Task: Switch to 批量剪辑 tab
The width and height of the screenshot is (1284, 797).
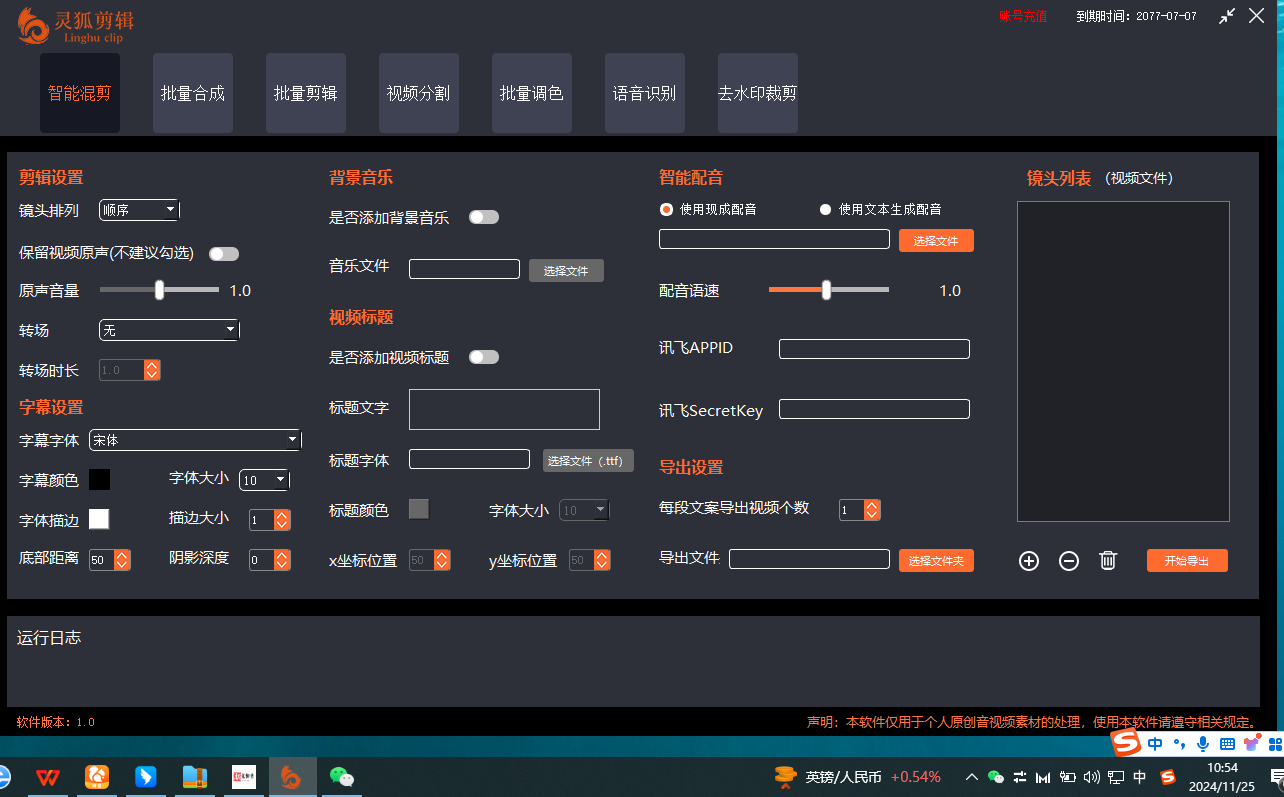Action: coord(306,93)
